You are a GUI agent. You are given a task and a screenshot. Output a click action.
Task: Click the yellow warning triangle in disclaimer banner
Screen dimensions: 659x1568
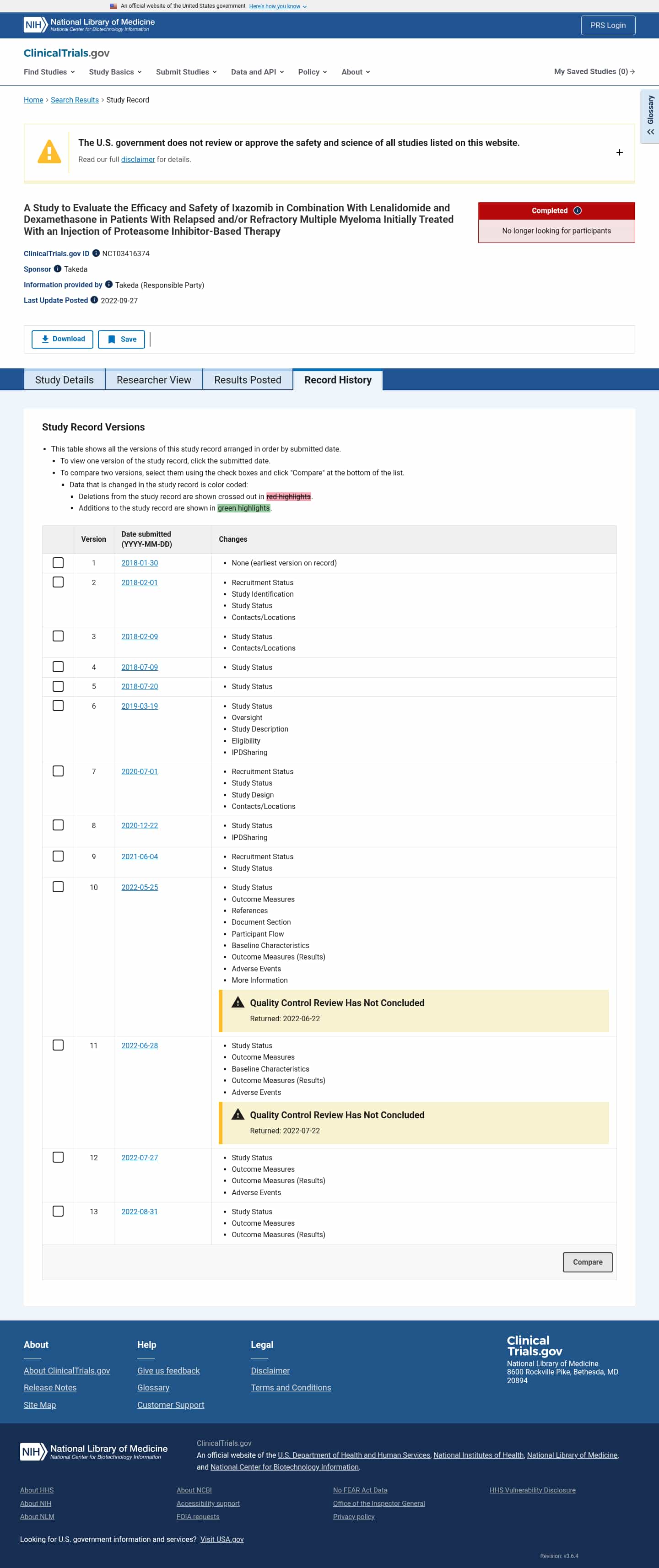pyautogui.click(x=49, y=151)
